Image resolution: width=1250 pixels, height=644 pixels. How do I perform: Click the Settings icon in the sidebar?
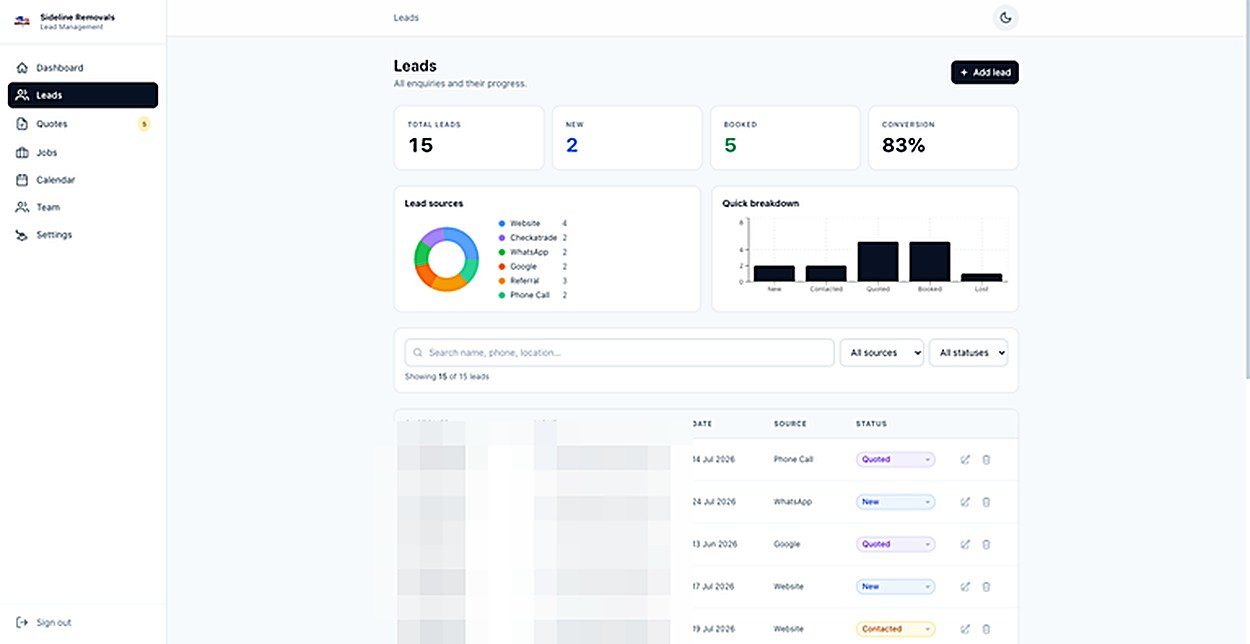click(x=22, y=235)
